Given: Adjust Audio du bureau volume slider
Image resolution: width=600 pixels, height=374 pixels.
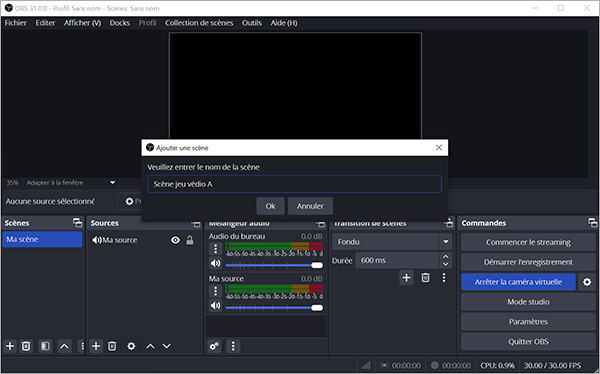Looking at the screenshot, I should pos(274,265).
